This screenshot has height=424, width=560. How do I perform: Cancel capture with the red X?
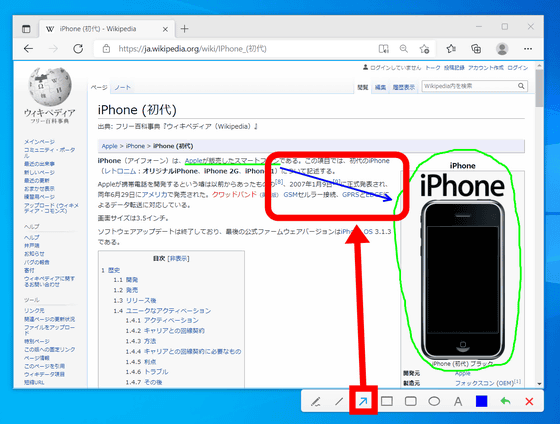coord(529,401)
